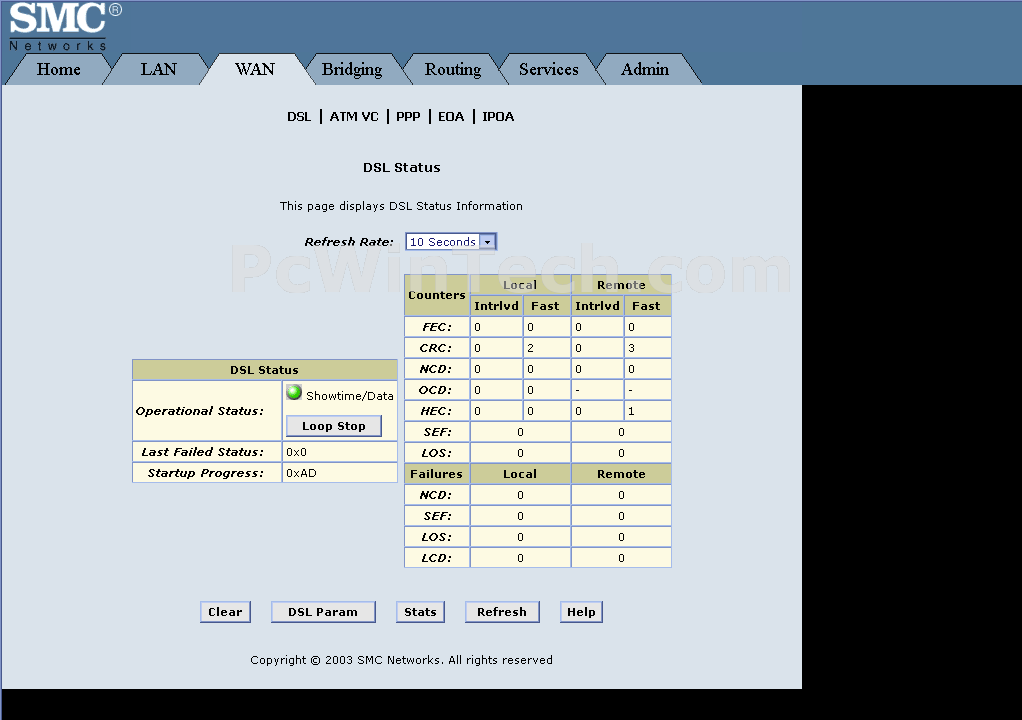
Task: Open the Bridging tab
Action: [352, 69]
